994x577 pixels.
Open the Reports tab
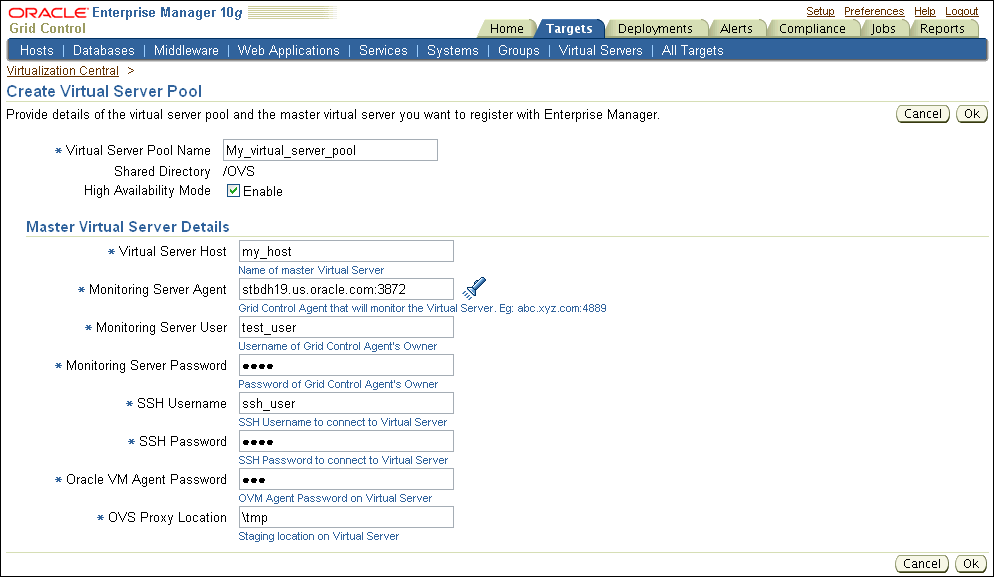point(943,28)
